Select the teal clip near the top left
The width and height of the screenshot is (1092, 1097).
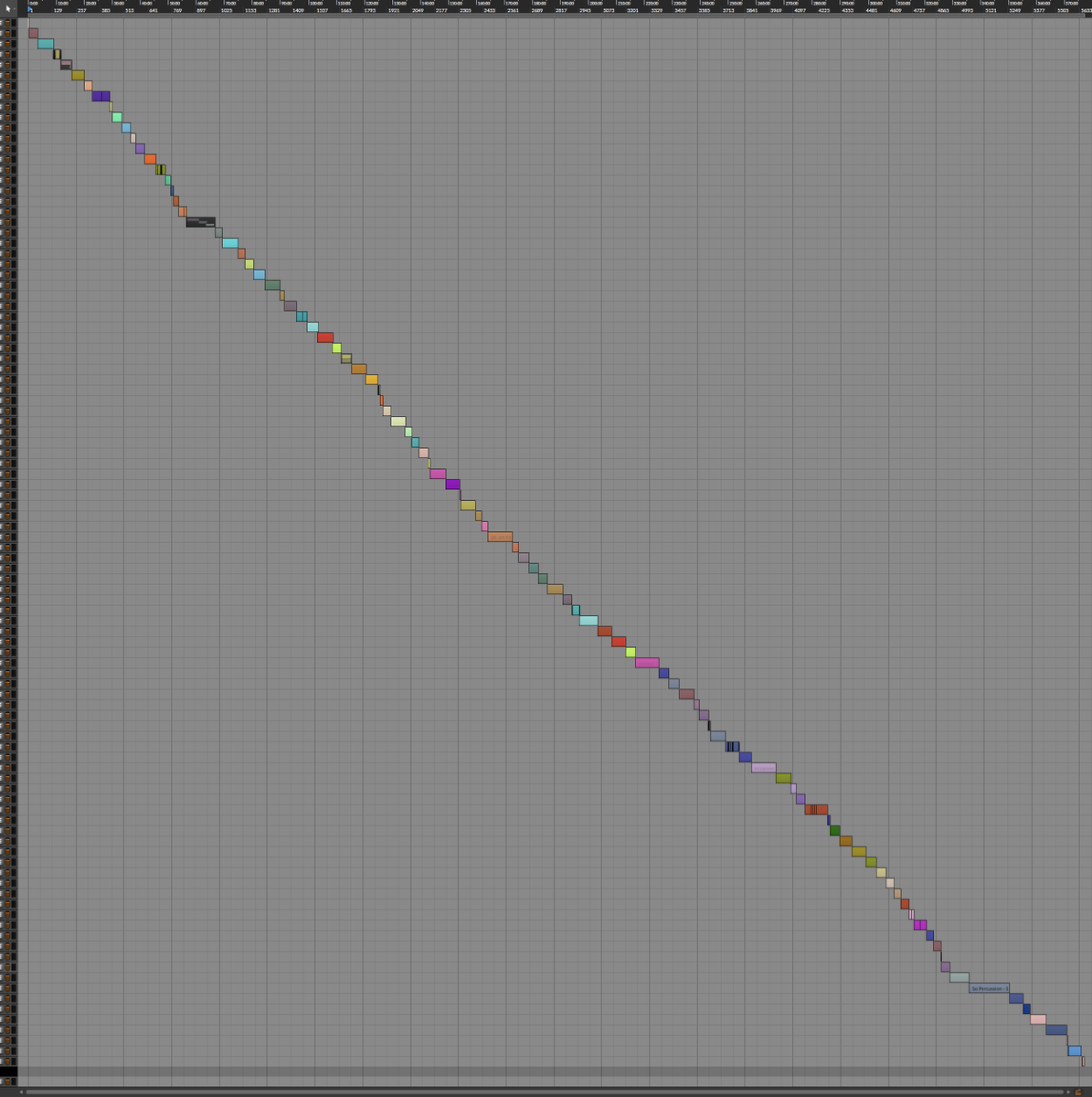click(46, 43)
